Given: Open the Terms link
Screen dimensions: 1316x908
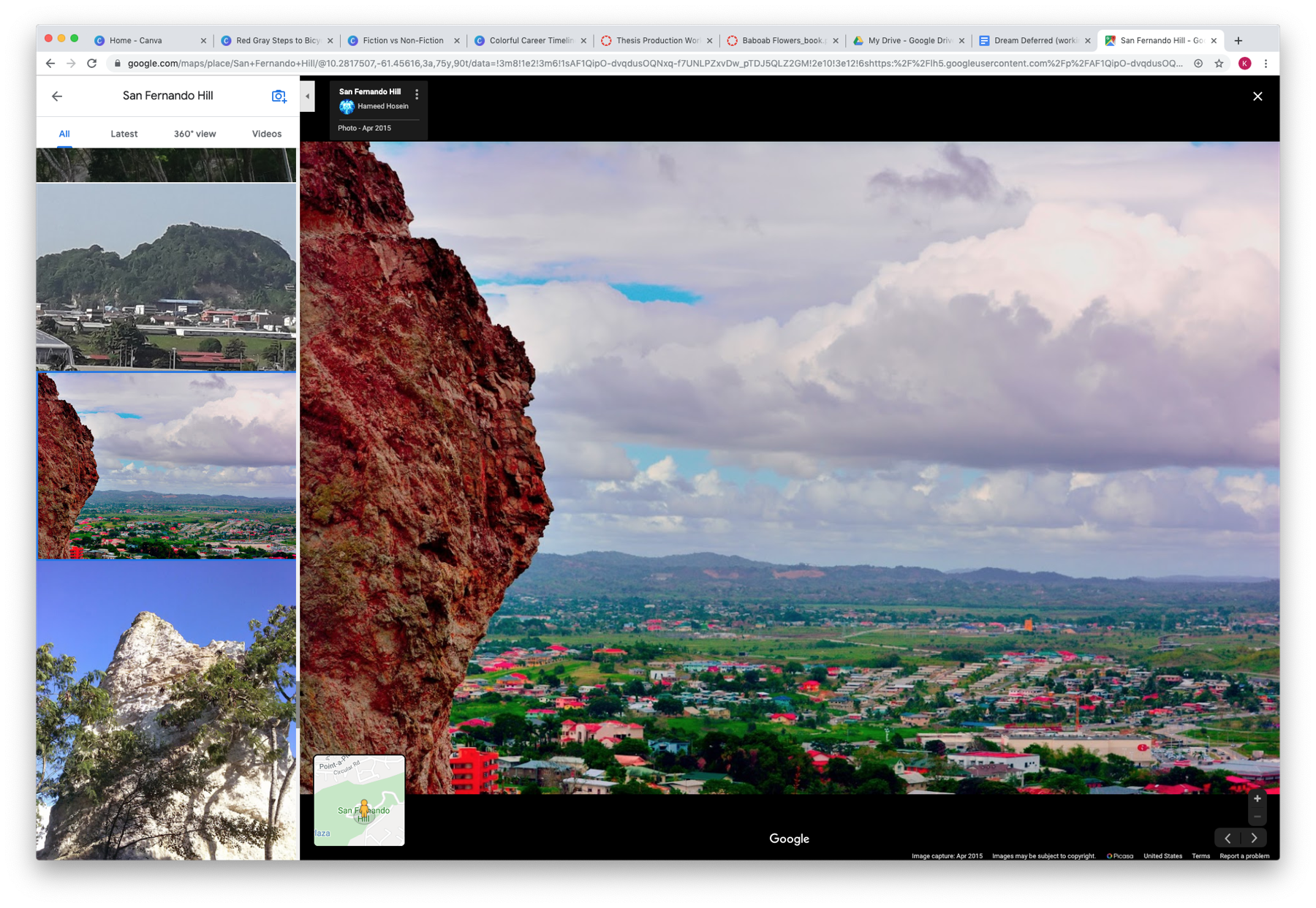Looking at the screenshot, I should (1200, 856).
